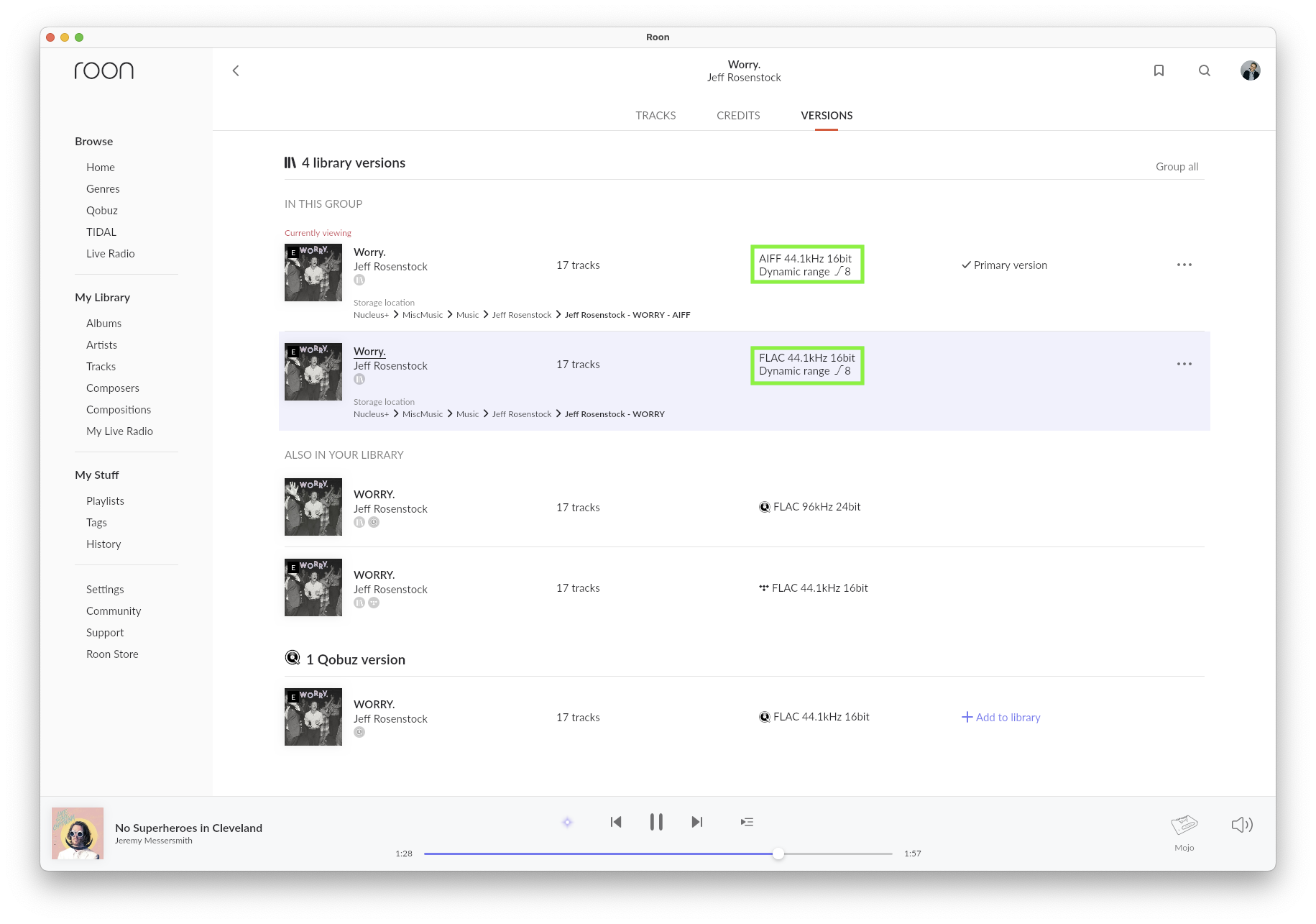
Task: Open Compositions in the sidebar
Action: pos(119,409)
